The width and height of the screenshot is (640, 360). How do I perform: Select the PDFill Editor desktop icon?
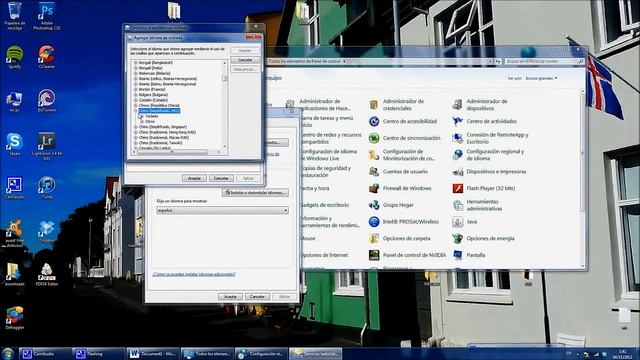(47, 274)
